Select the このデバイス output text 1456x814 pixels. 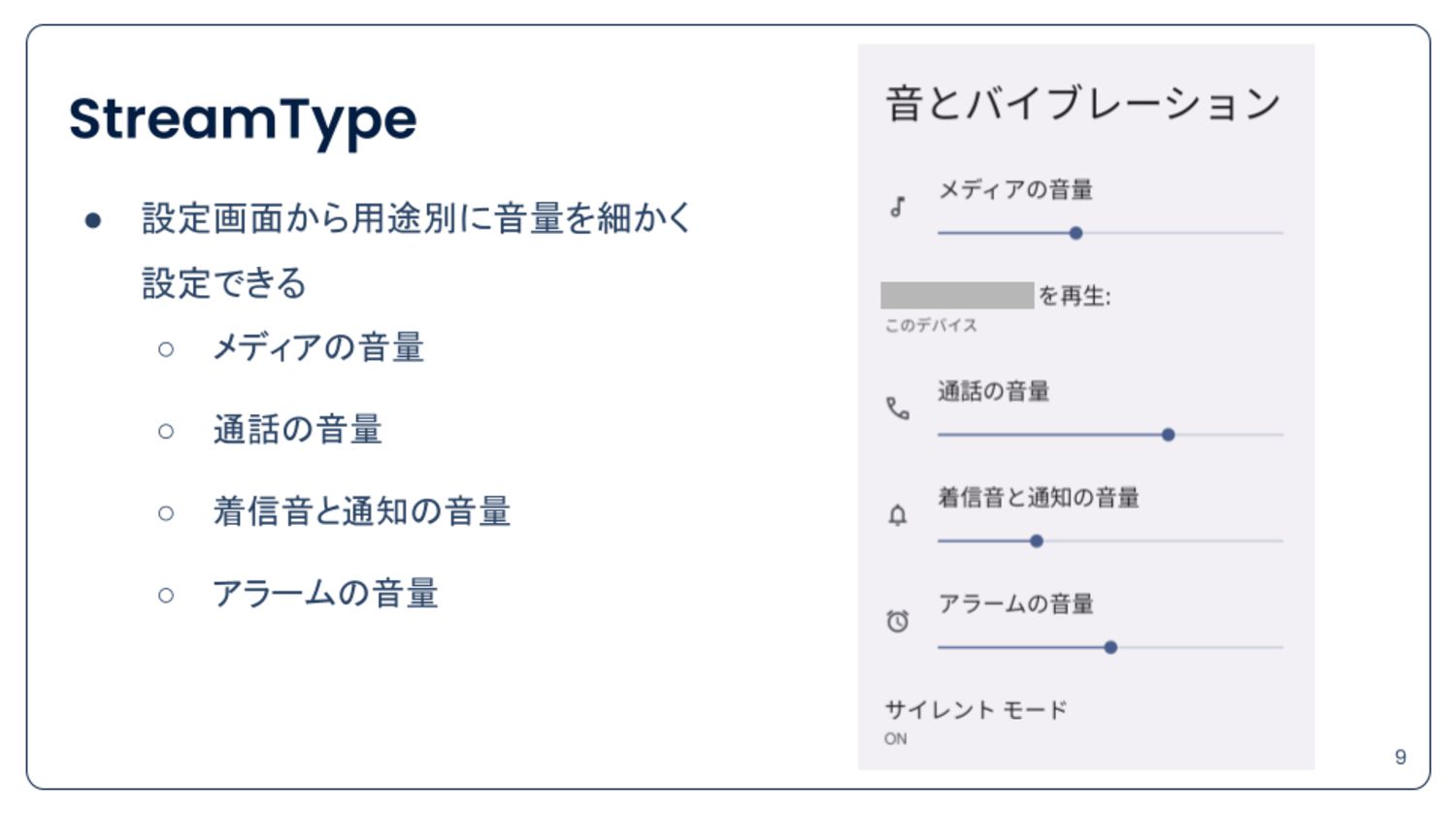pos(931,325)
